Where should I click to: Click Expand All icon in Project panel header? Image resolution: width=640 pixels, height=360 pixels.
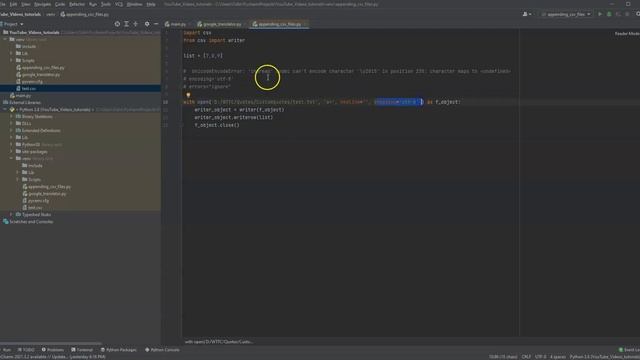(127, 24)
